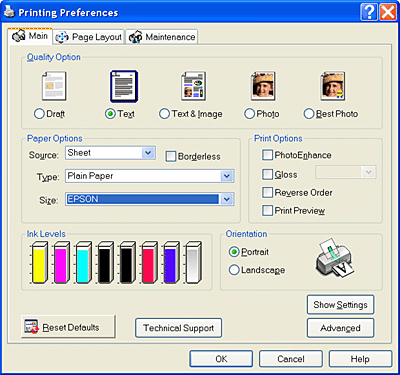
Task: Choose Portrait orientation
Action: (x=234, y=252)
